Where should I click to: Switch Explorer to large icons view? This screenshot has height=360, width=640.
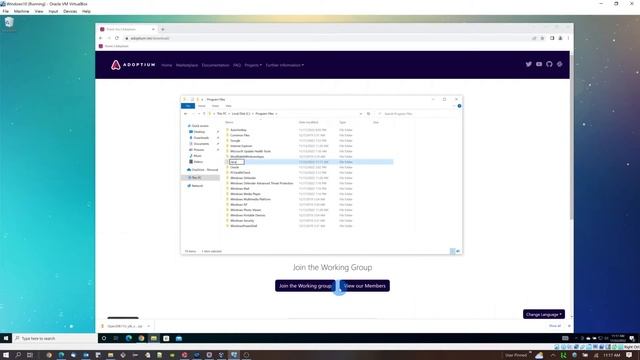point(458,251)
